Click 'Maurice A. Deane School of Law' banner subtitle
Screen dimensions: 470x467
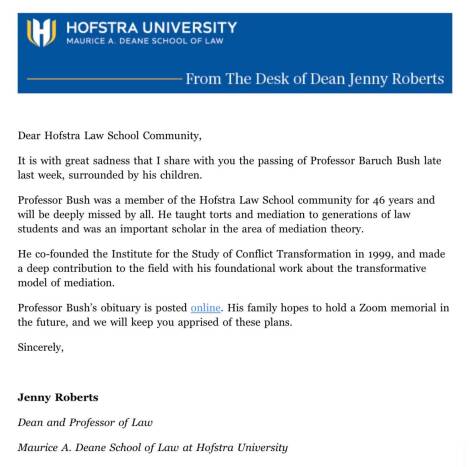tap(145, 41)
